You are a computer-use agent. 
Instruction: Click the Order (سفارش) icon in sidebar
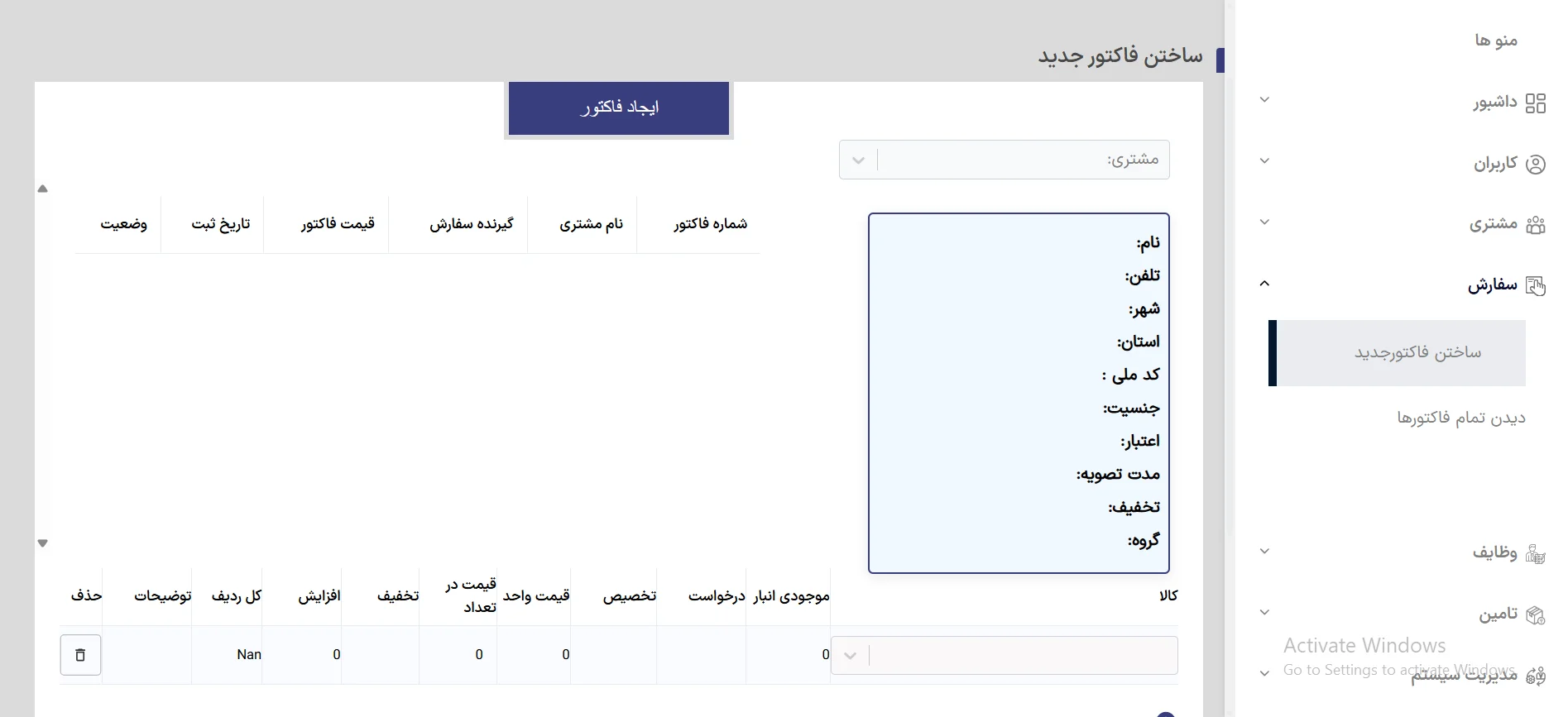click(1535, 286)
